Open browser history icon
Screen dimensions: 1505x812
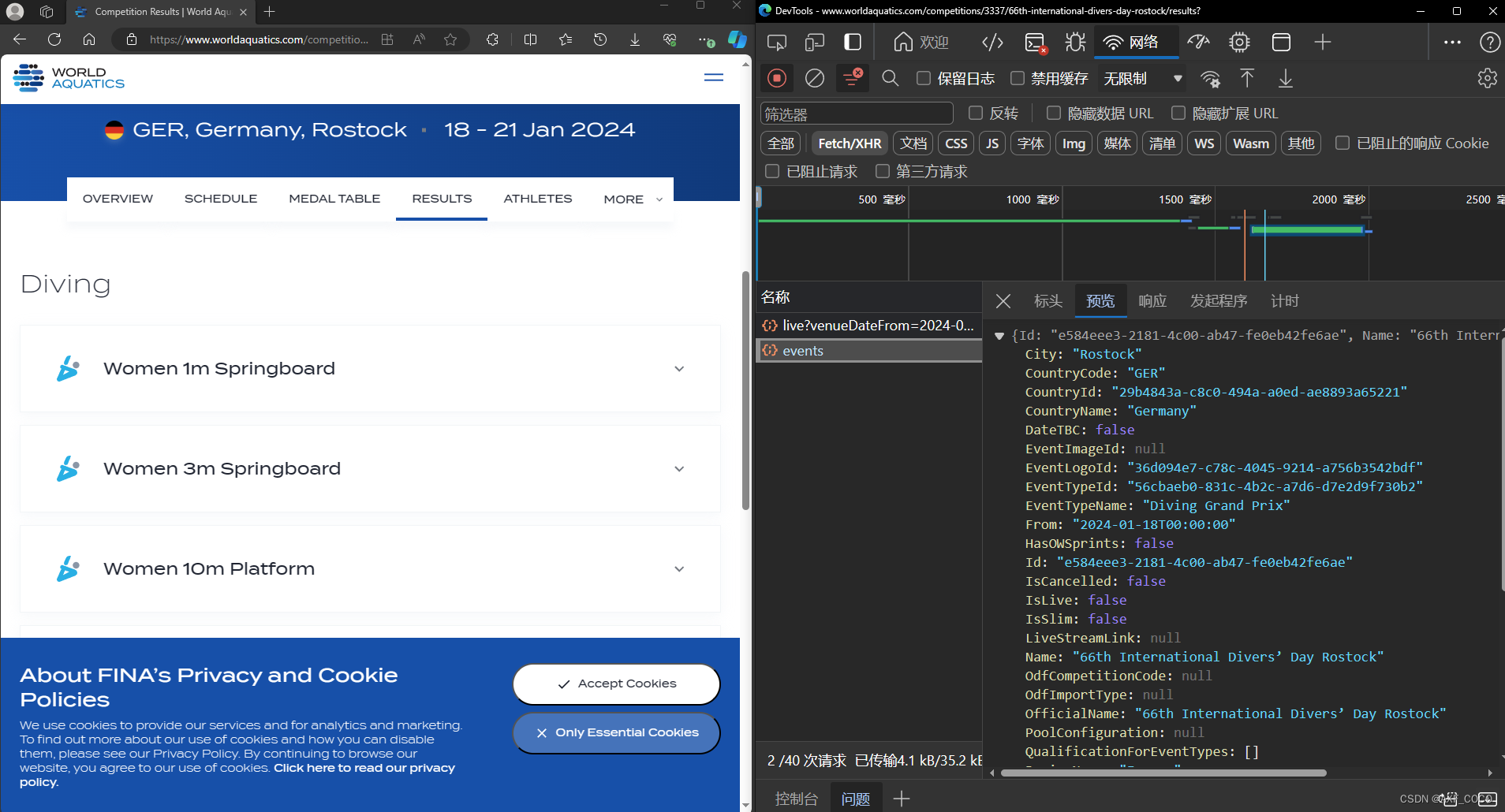tap(600, 39)
